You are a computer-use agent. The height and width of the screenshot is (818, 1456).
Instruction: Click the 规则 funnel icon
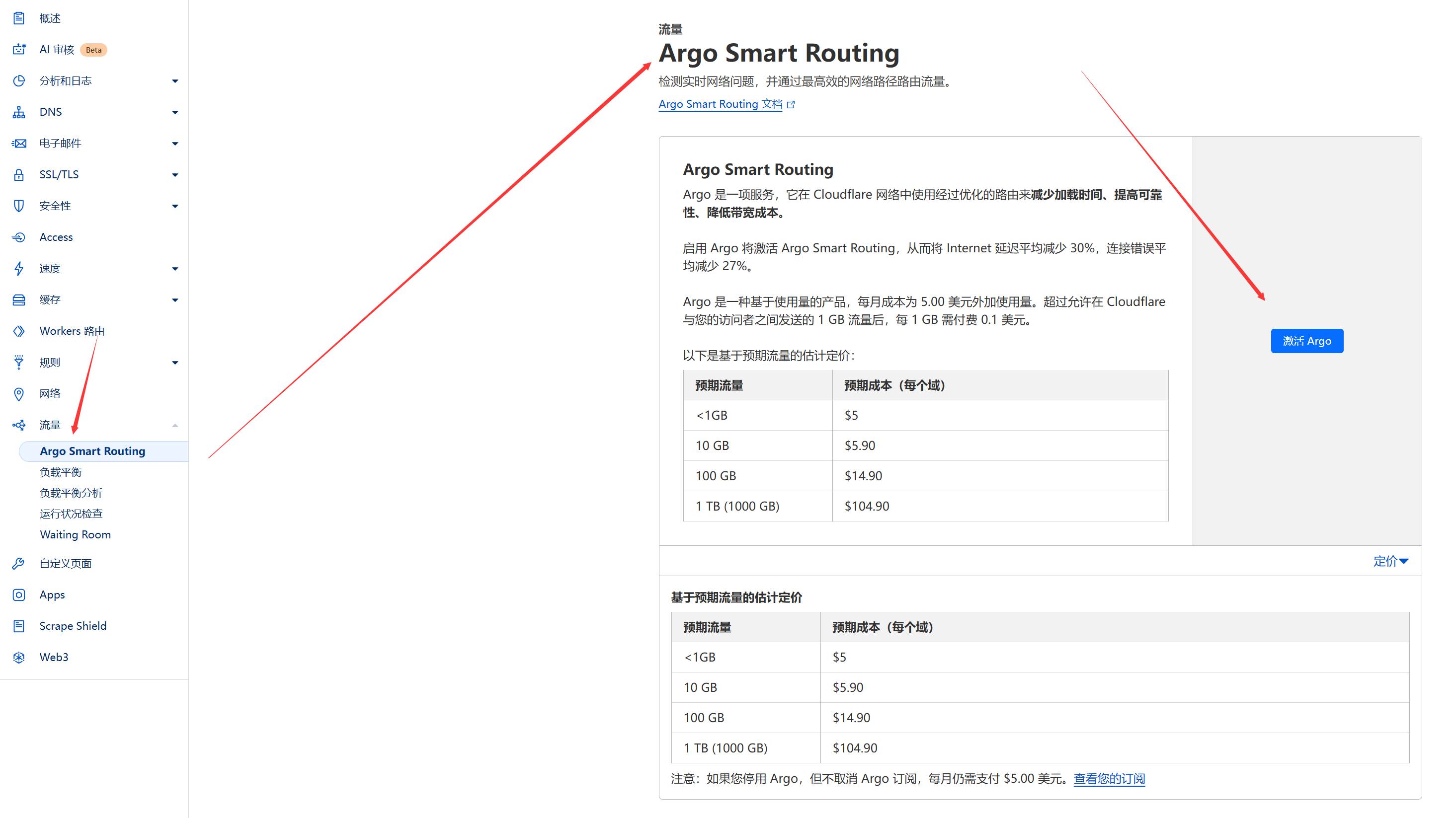pos(19,362)
